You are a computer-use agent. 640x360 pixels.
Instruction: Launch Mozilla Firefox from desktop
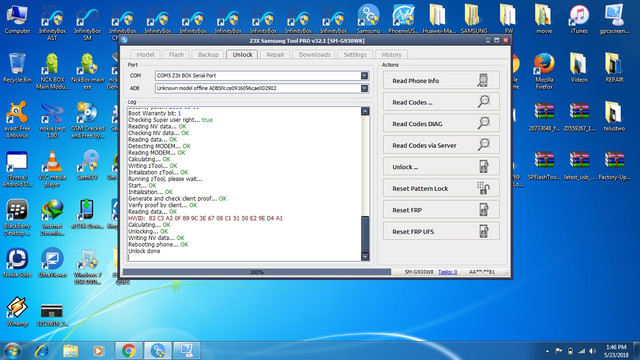[544, 71]
